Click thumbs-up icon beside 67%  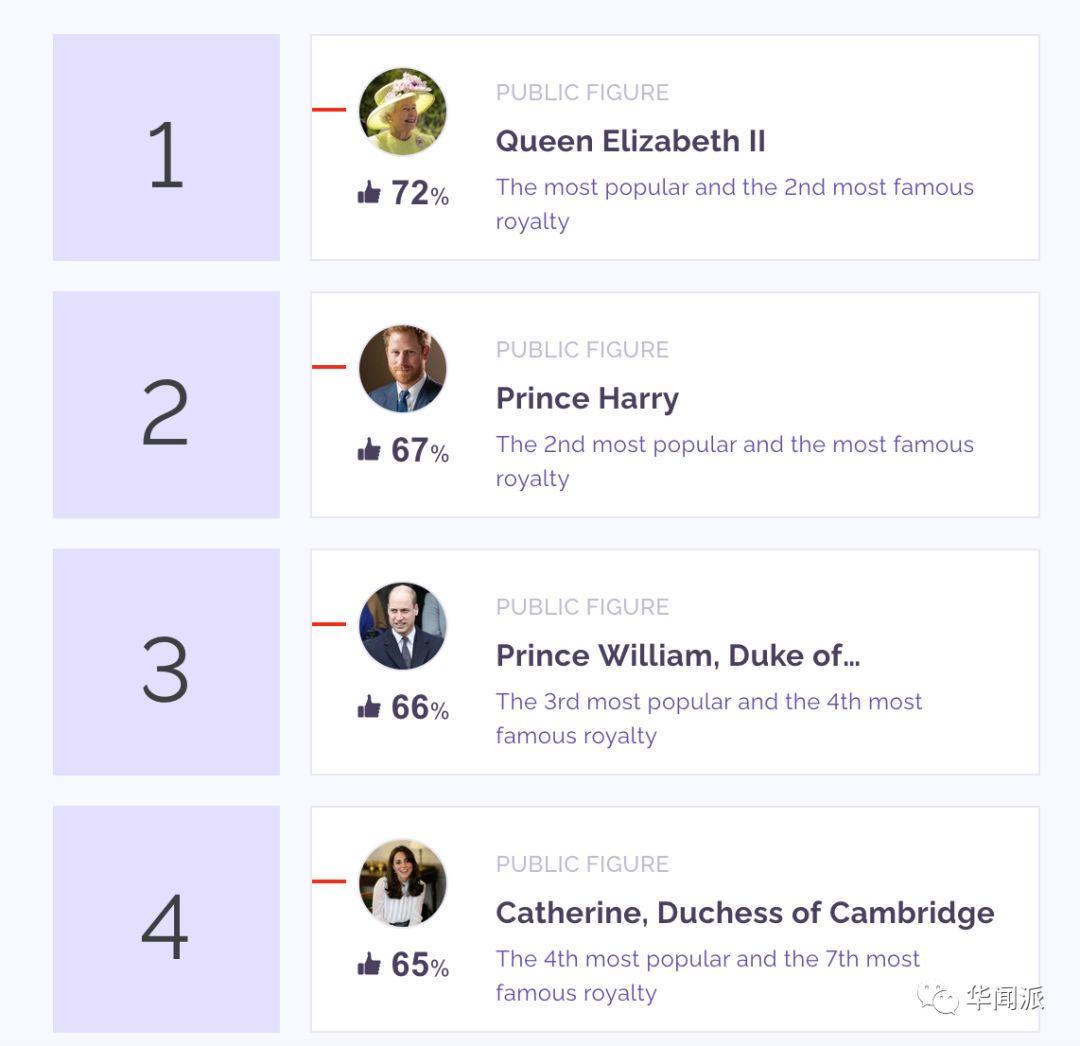tap(369, 449)
